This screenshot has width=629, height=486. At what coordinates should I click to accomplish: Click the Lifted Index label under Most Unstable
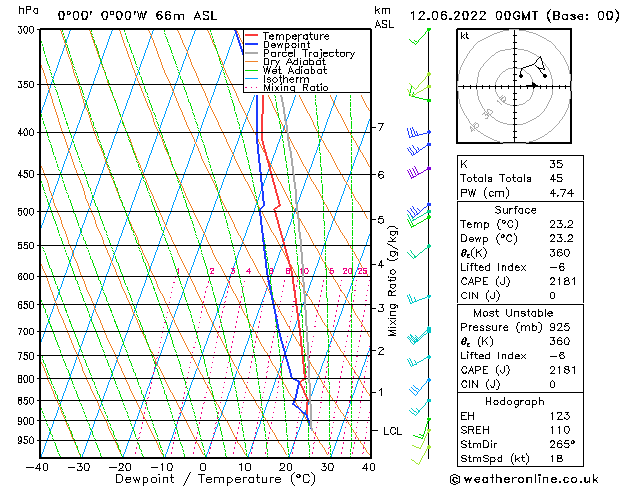coord(493,356)
